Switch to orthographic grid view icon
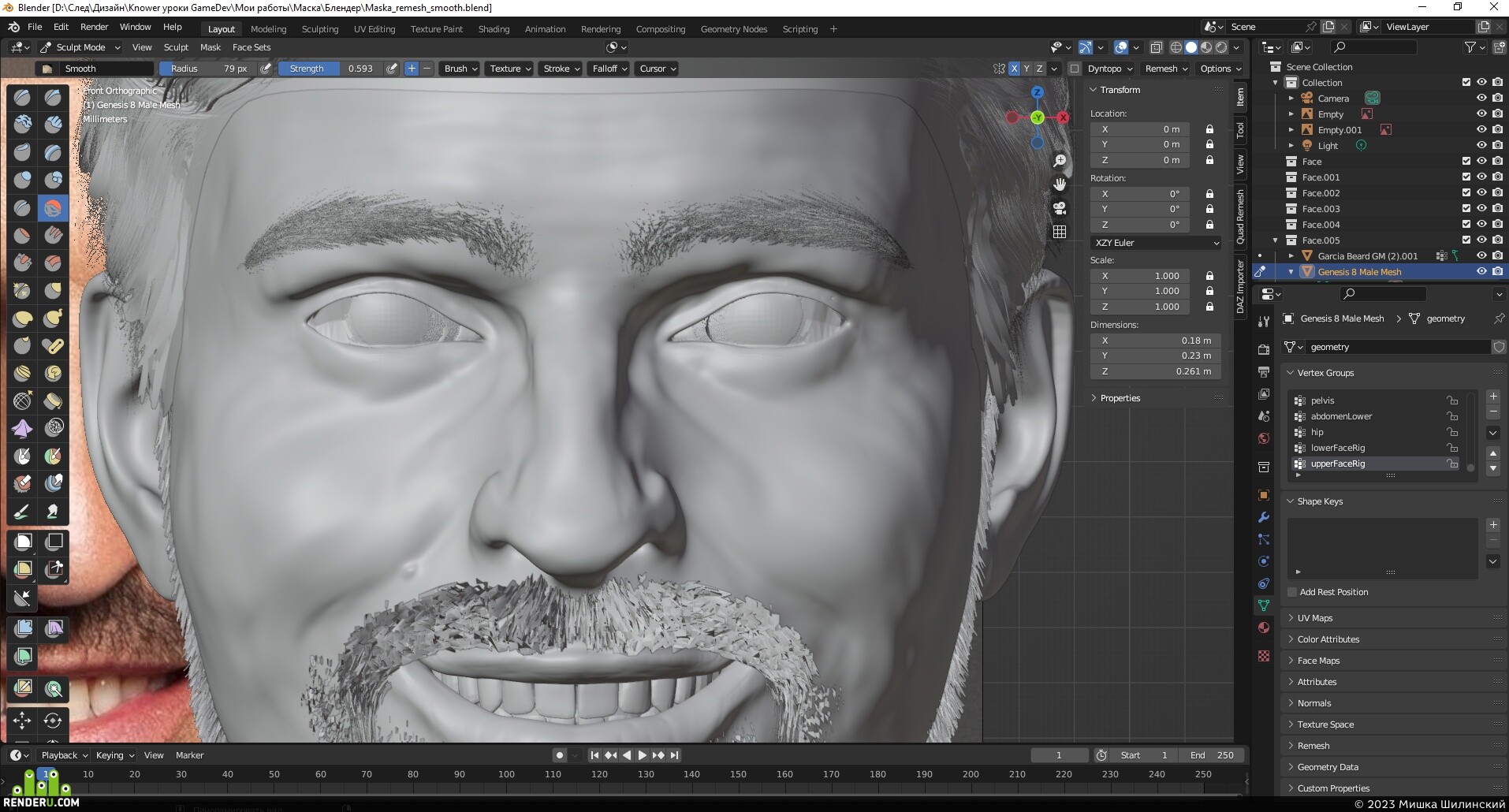Screen dimensions: 1509x812 pyautogui.click(x=1060, y=232)
